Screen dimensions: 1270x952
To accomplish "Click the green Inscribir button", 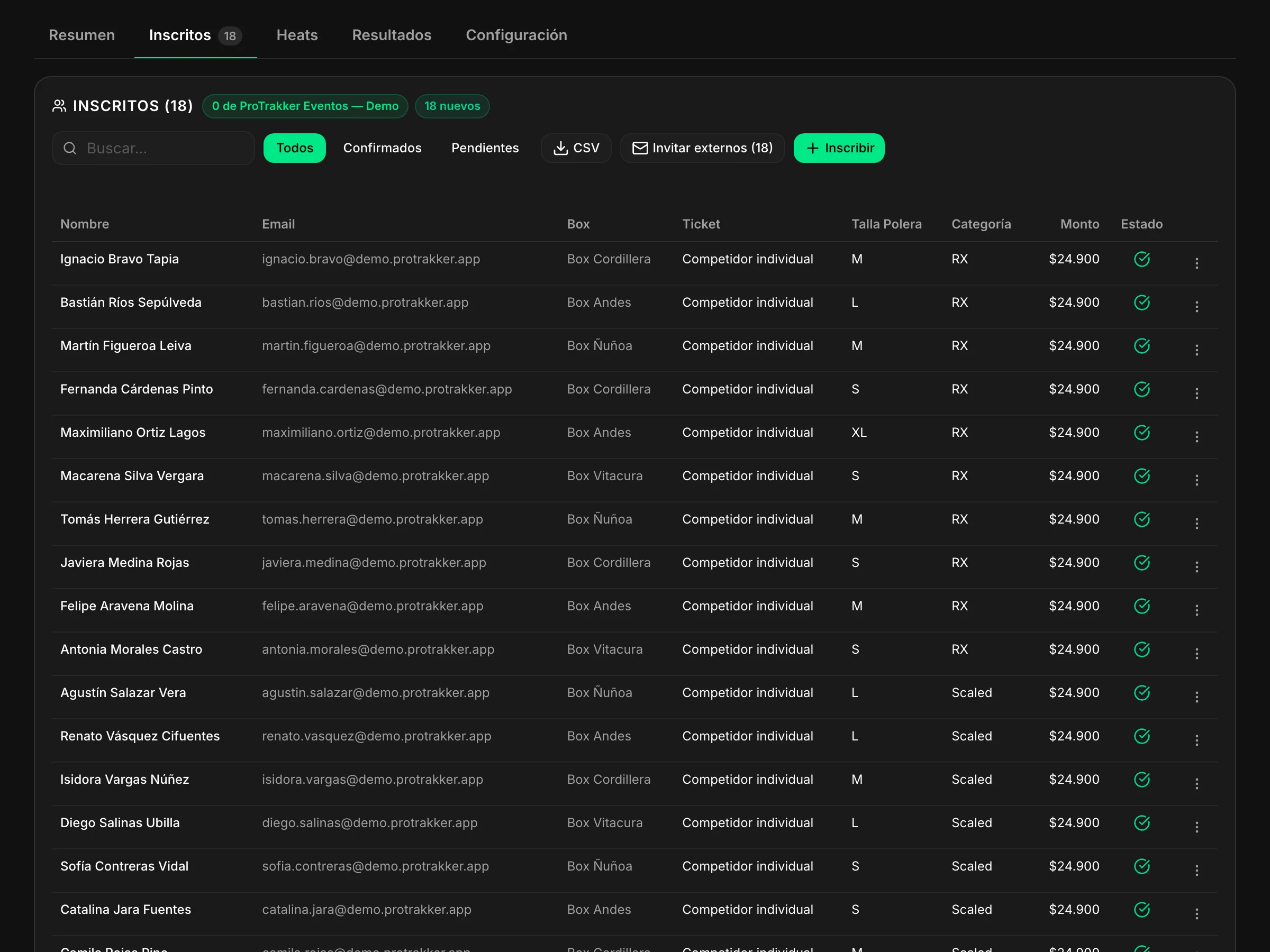I will (x=839, y=148).
